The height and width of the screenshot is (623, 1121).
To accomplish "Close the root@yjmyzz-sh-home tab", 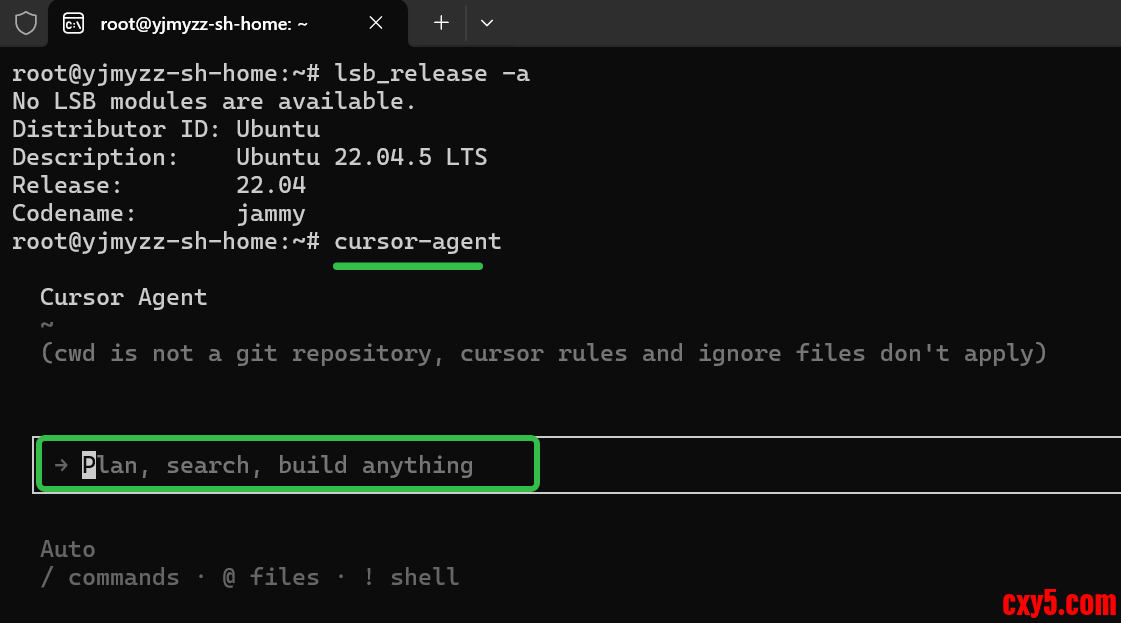I will pyautogui.click(x=375, y=23).
